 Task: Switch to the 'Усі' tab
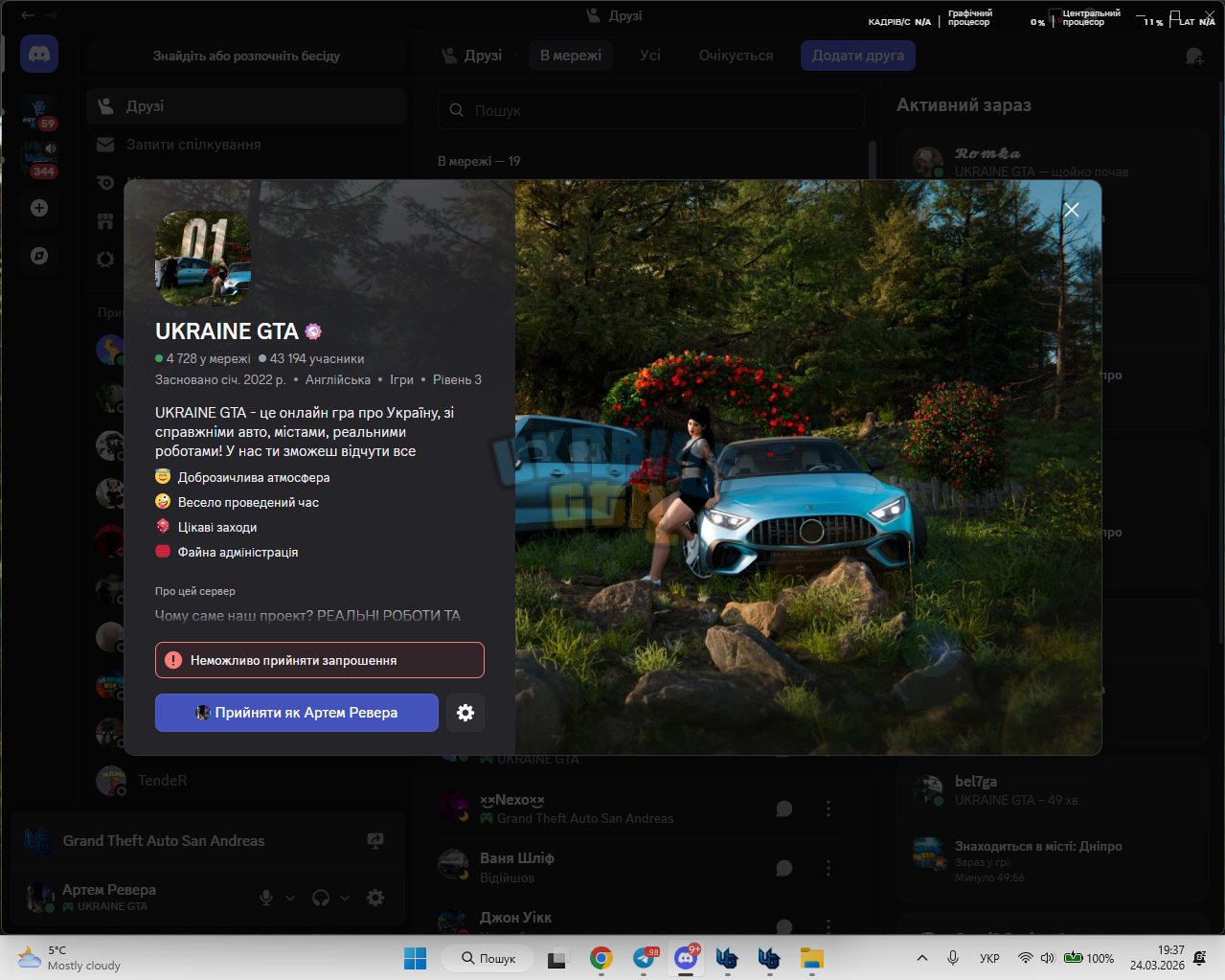[650, 56]
